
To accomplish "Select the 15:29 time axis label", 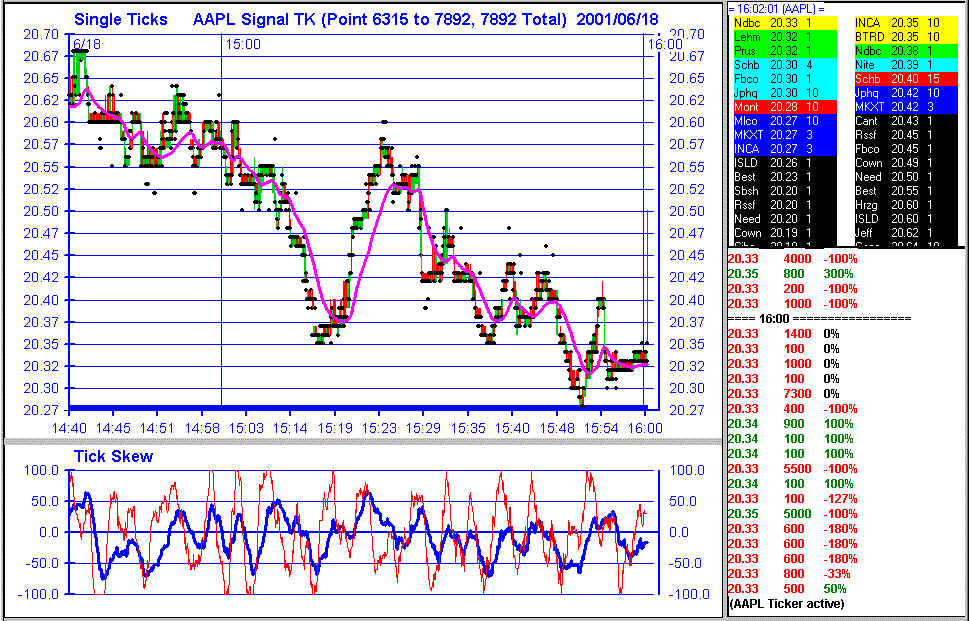I will coord(423,428).
